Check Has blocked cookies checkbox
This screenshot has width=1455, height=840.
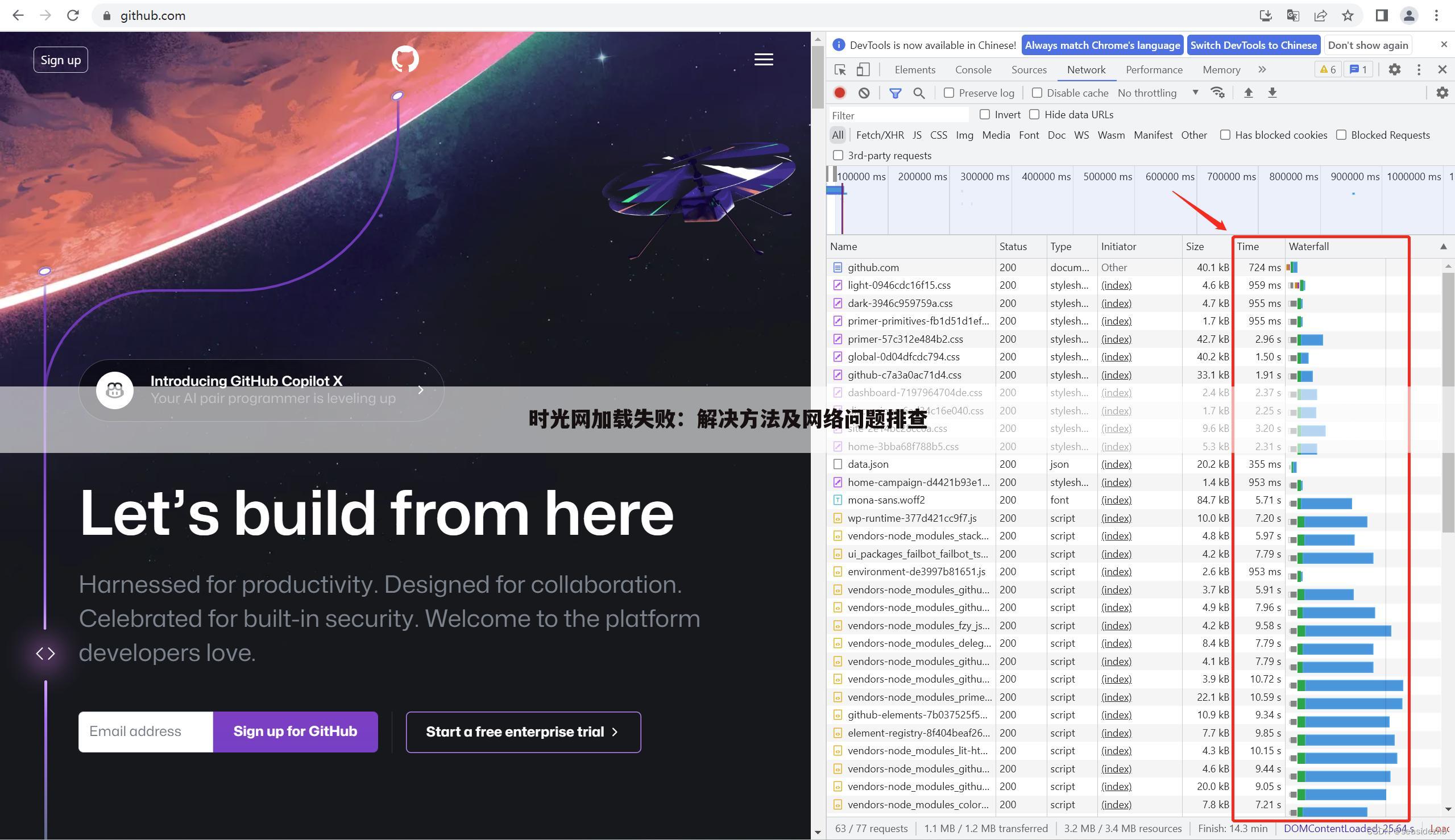click(x=1225, y=135)
